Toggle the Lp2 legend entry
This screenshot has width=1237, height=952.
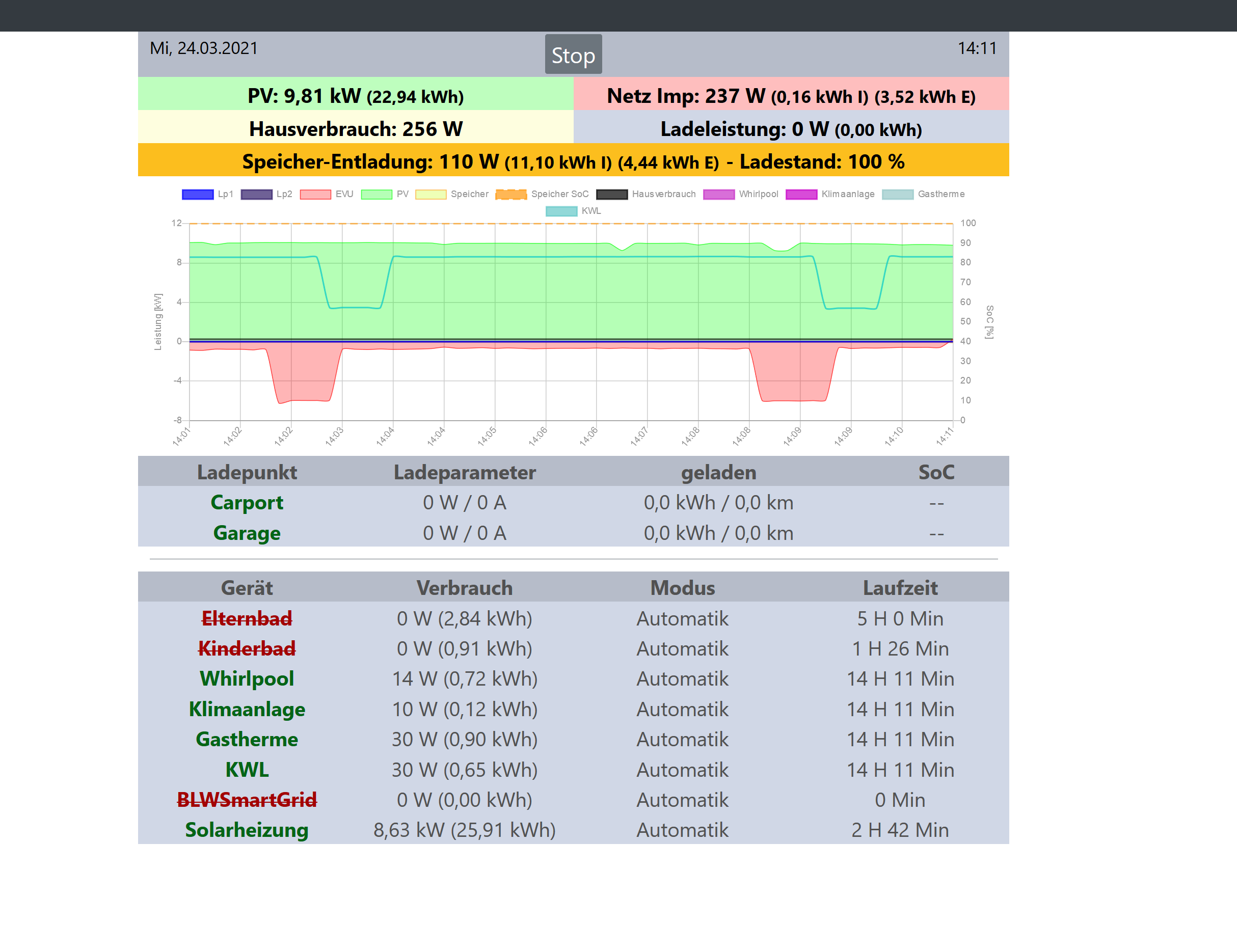257,194
